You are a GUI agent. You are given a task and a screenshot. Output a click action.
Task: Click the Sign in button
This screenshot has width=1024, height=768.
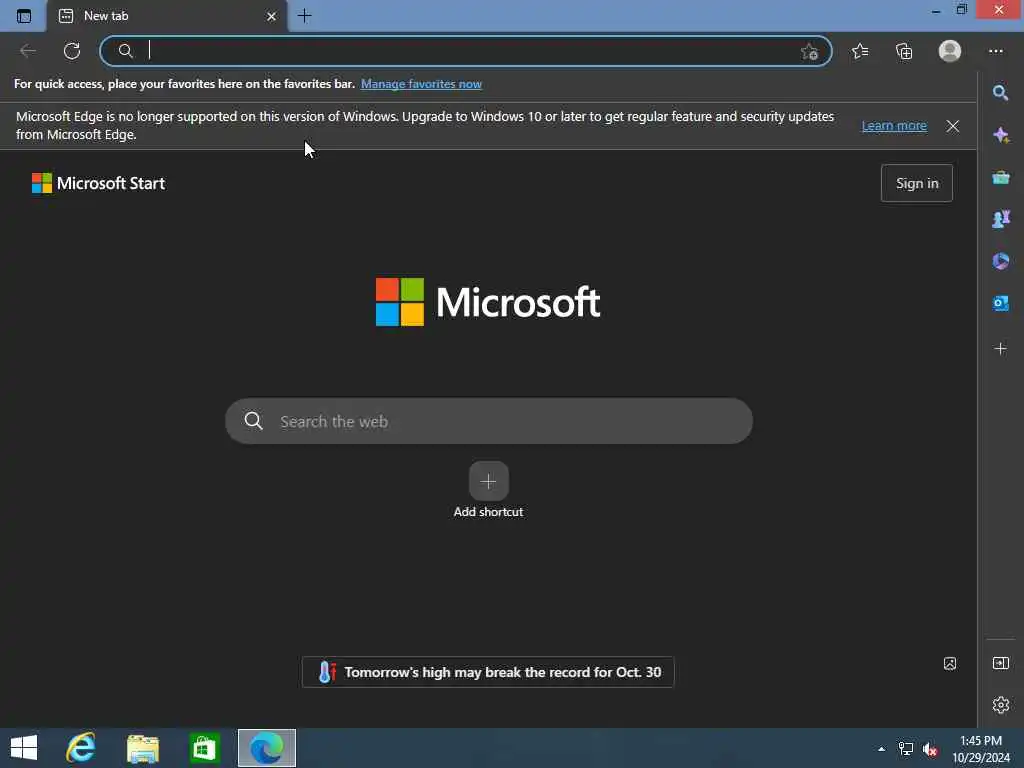pos(917,183)
